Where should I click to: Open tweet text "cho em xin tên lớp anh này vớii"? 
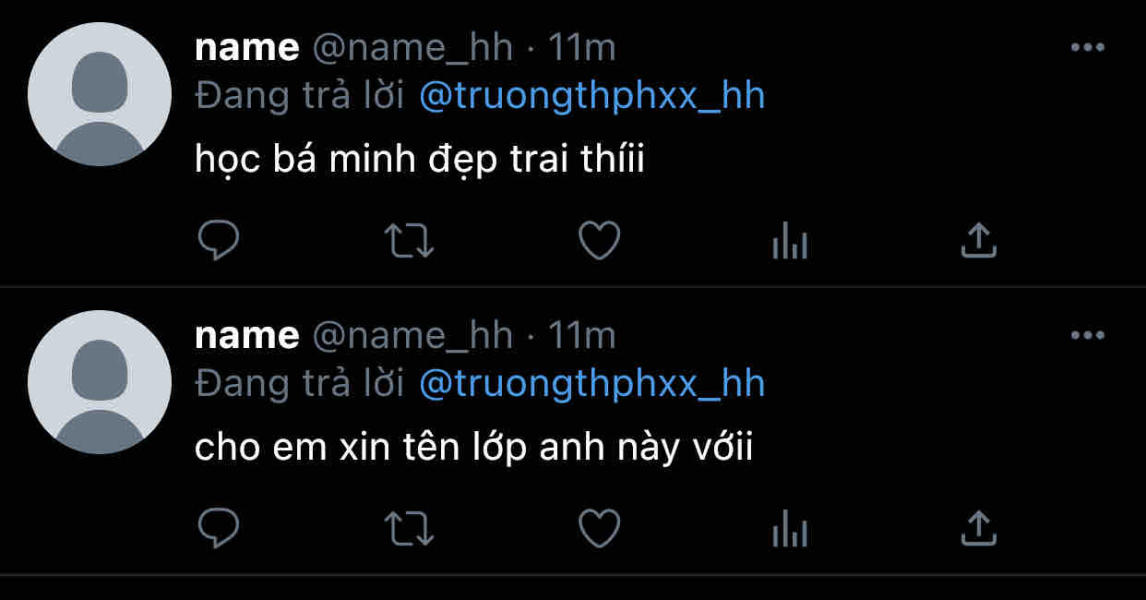click(x=474, y=447)
